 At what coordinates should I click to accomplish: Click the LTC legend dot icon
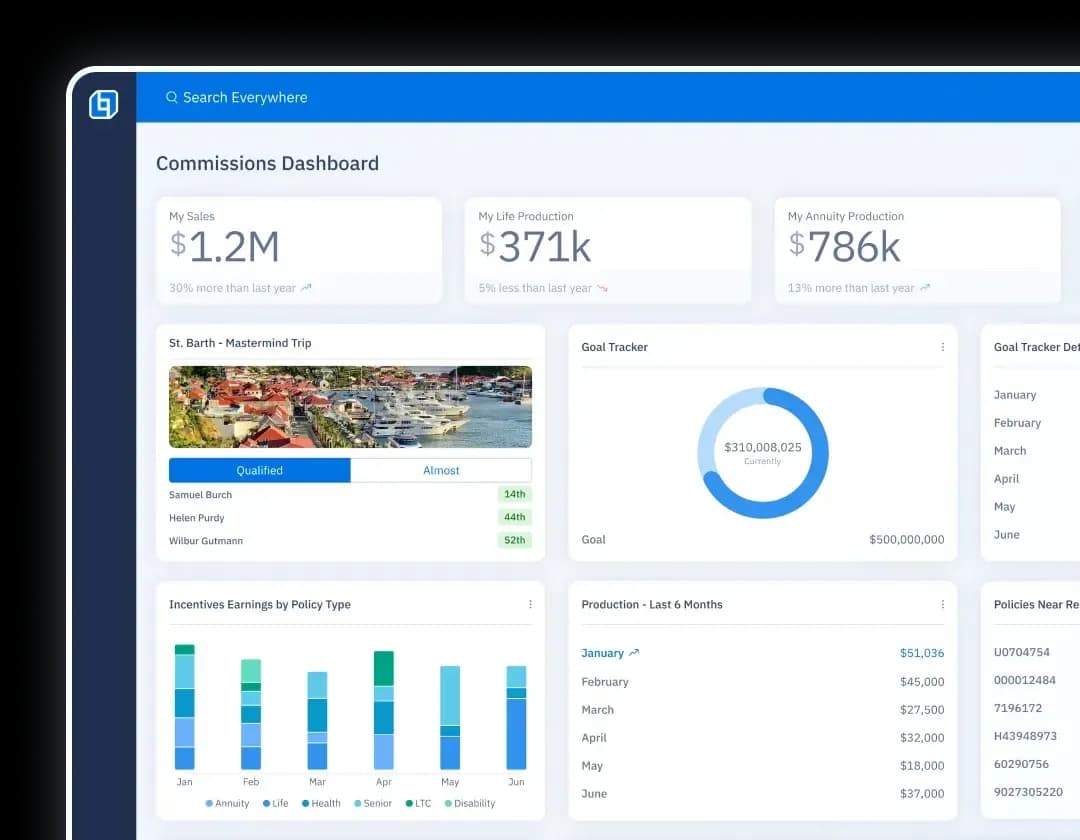pos(408,803)
